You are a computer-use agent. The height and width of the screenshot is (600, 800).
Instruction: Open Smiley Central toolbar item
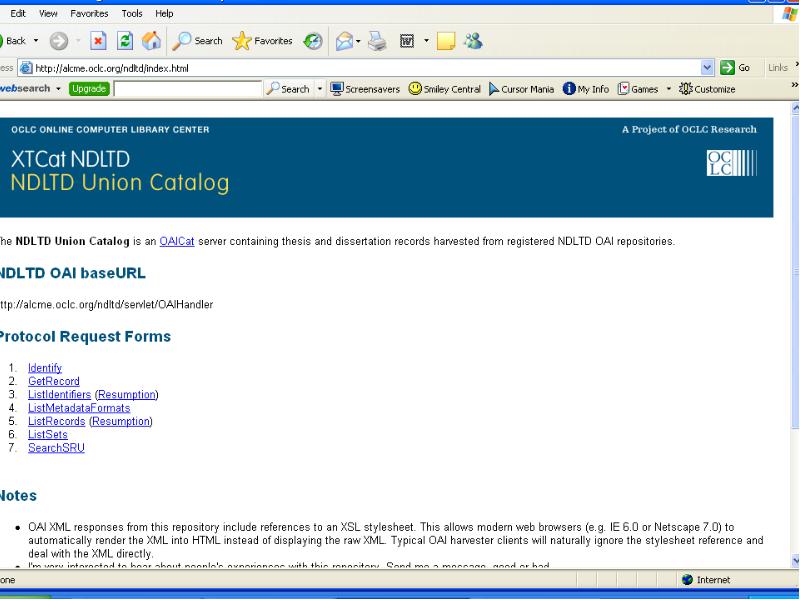[444, 89]
